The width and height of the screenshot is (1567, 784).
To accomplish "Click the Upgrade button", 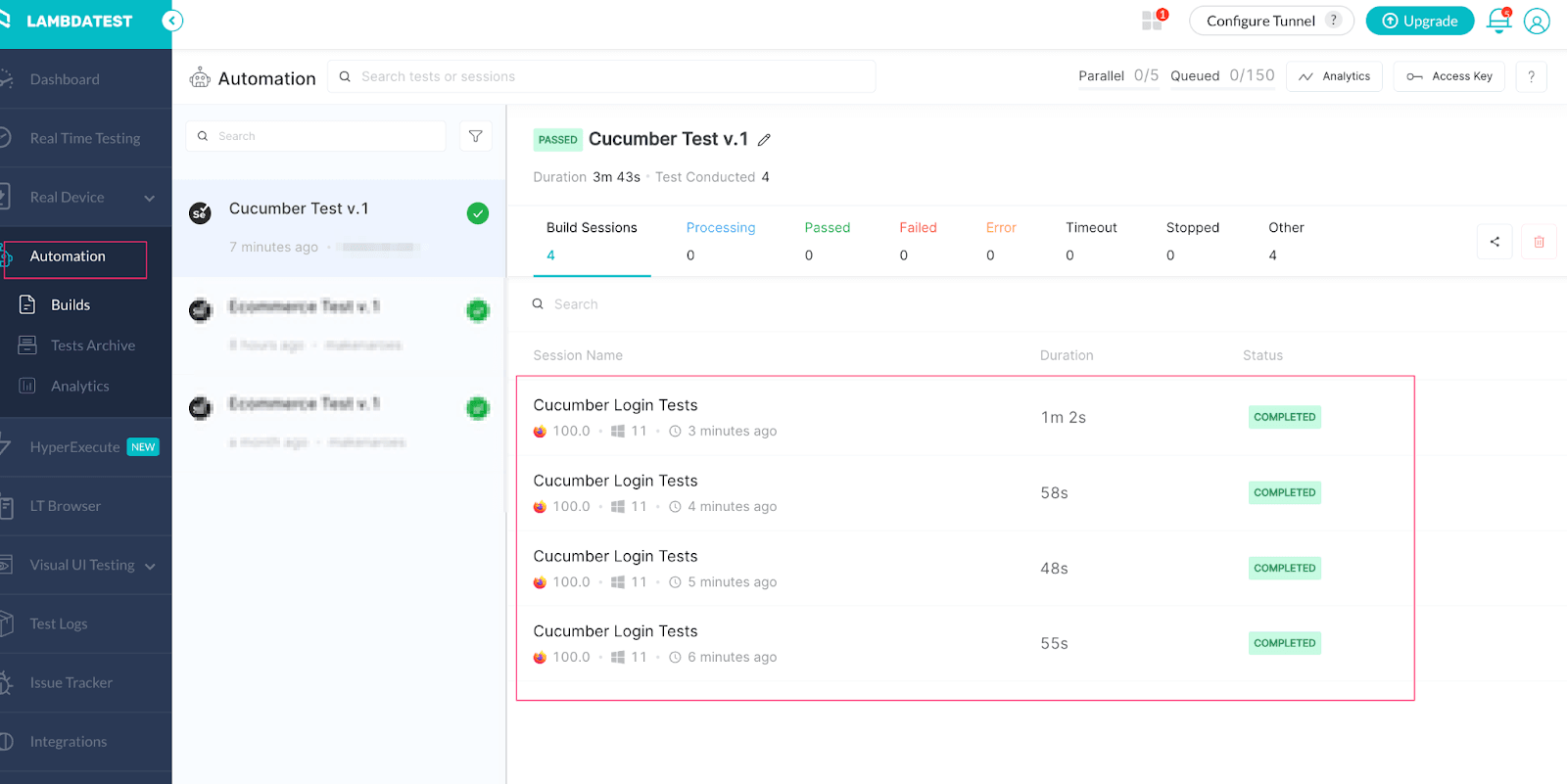I will pos(1420,21).
